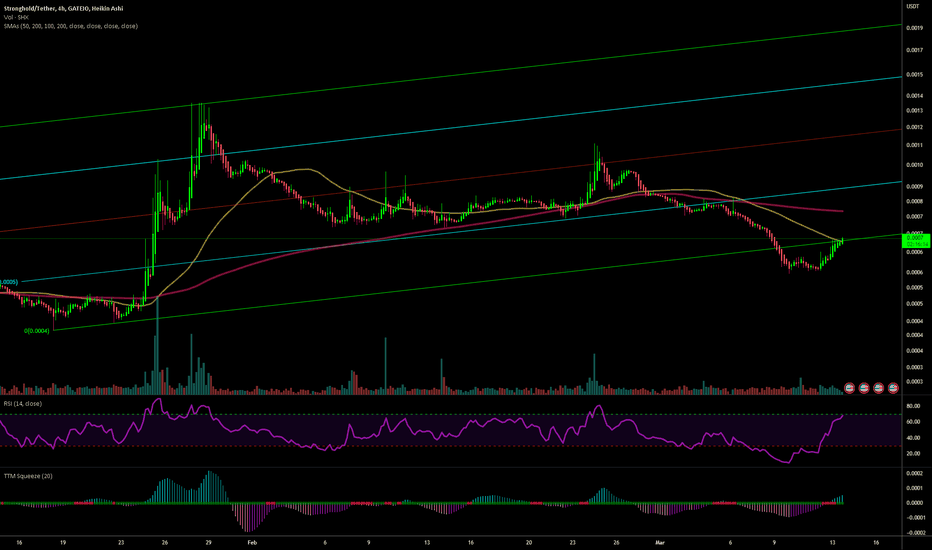932x550 pixels.
Task: Click the 20 date label on time axis
Action: [x=528, y=542]
